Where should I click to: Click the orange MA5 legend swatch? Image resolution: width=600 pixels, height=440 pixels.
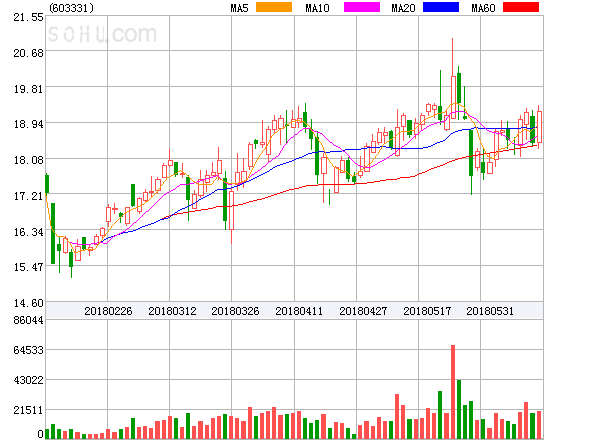[x=274, y=7]
